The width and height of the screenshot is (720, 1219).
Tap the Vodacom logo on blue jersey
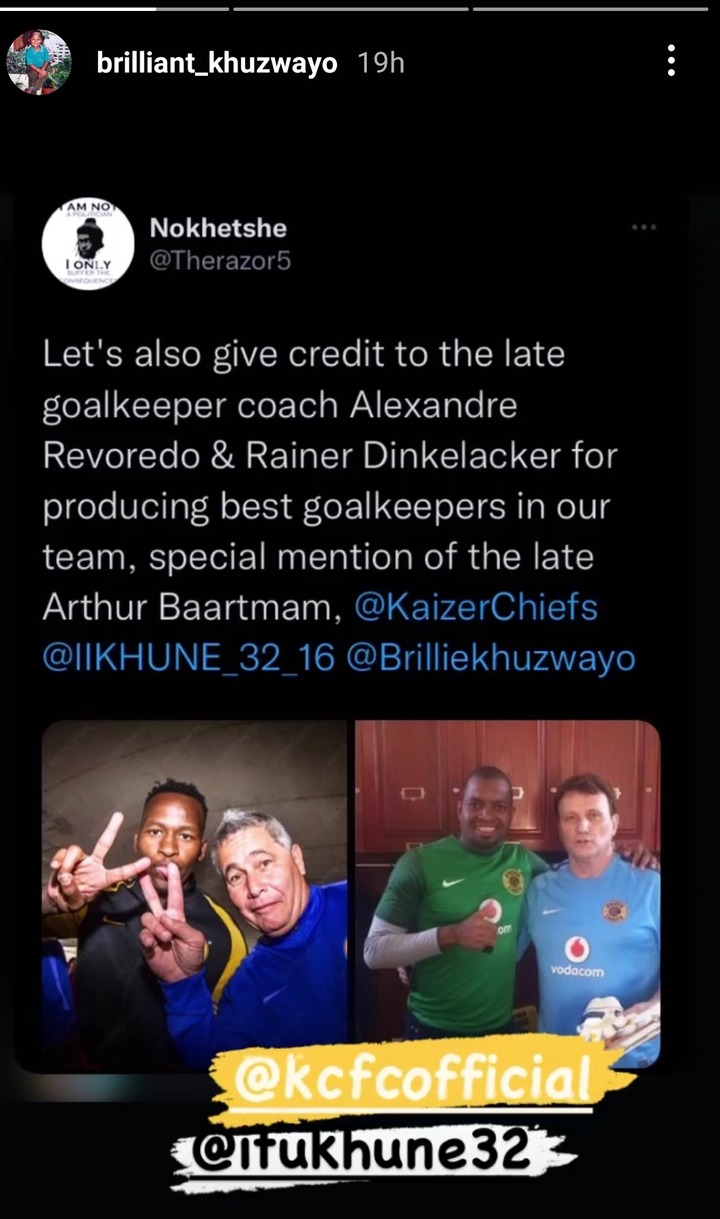(579, 957)
